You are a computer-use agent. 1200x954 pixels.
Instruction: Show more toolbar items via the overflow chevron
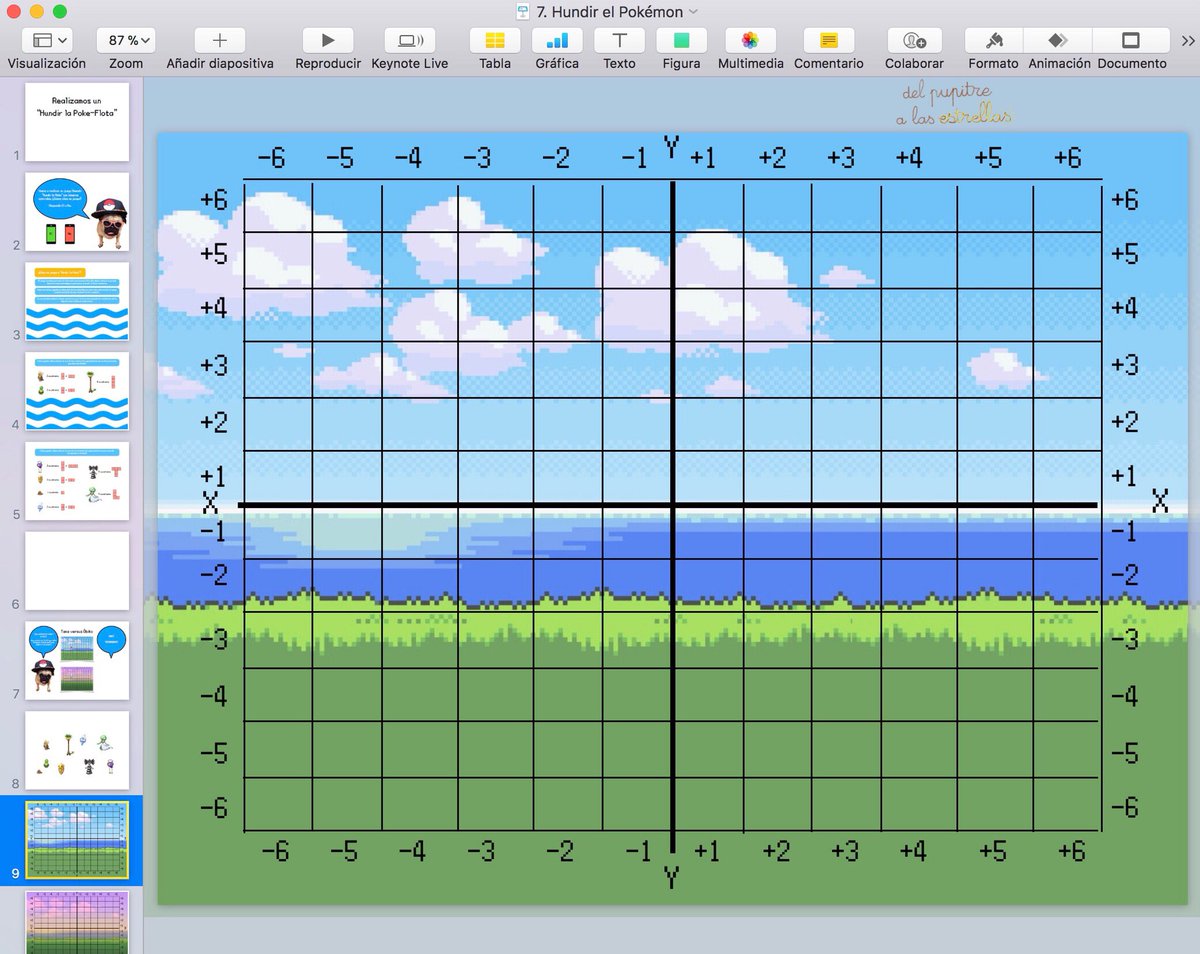point(1188,40)
